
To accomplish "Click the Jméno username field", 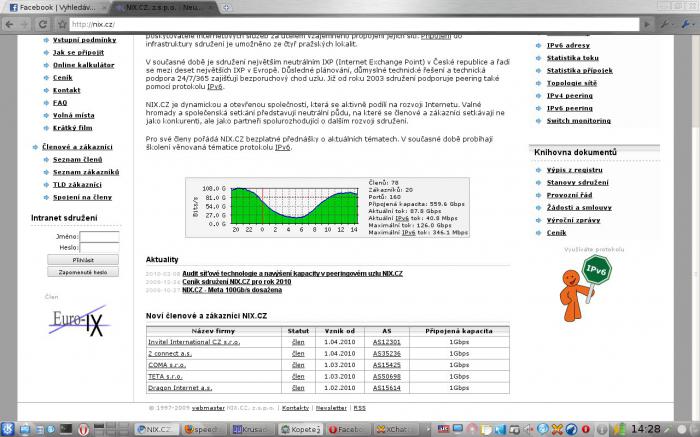I will point(99,237).
